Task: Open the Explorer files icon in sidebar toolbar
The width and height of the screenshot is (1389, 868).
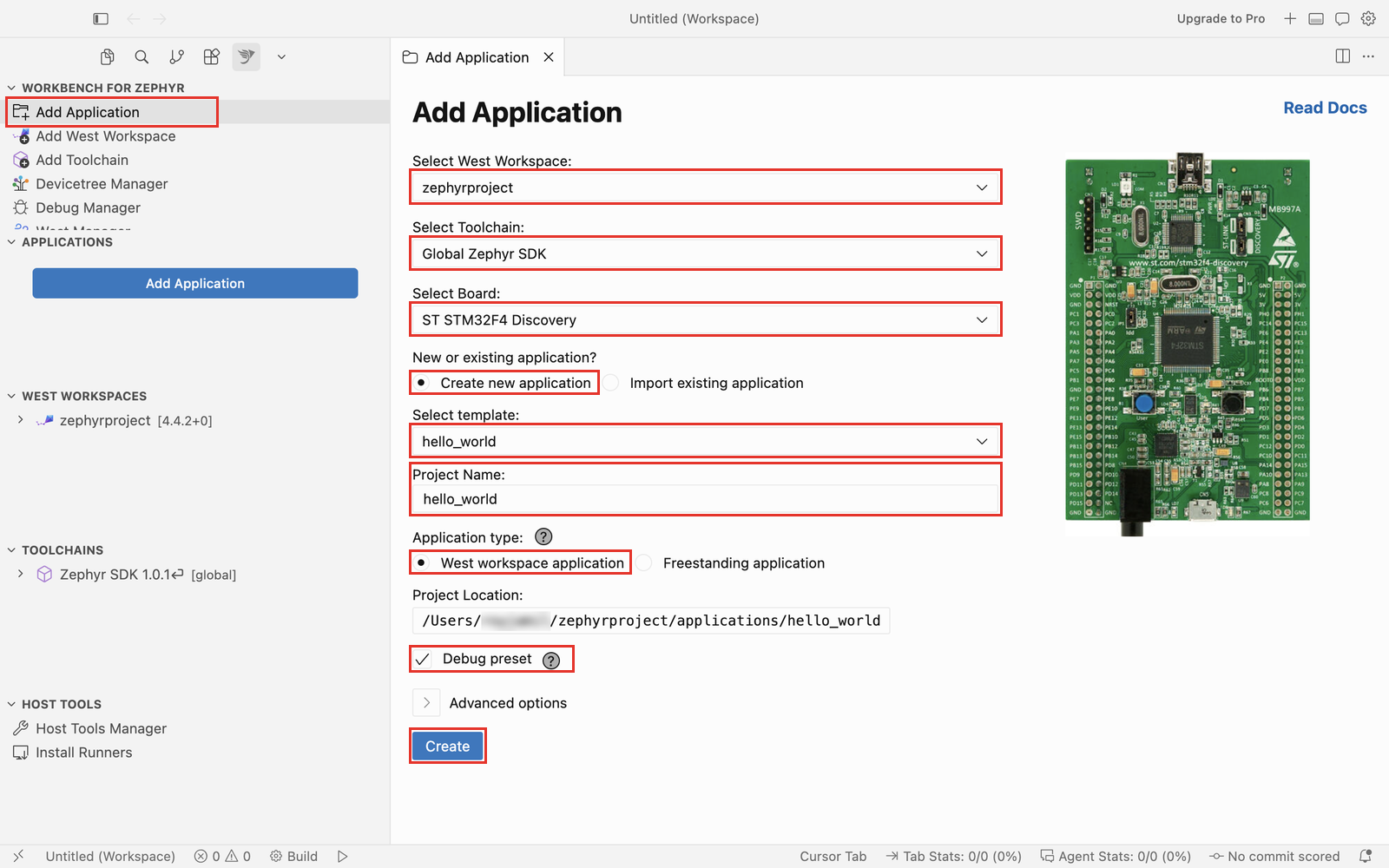Action: (x=107, y=57)
